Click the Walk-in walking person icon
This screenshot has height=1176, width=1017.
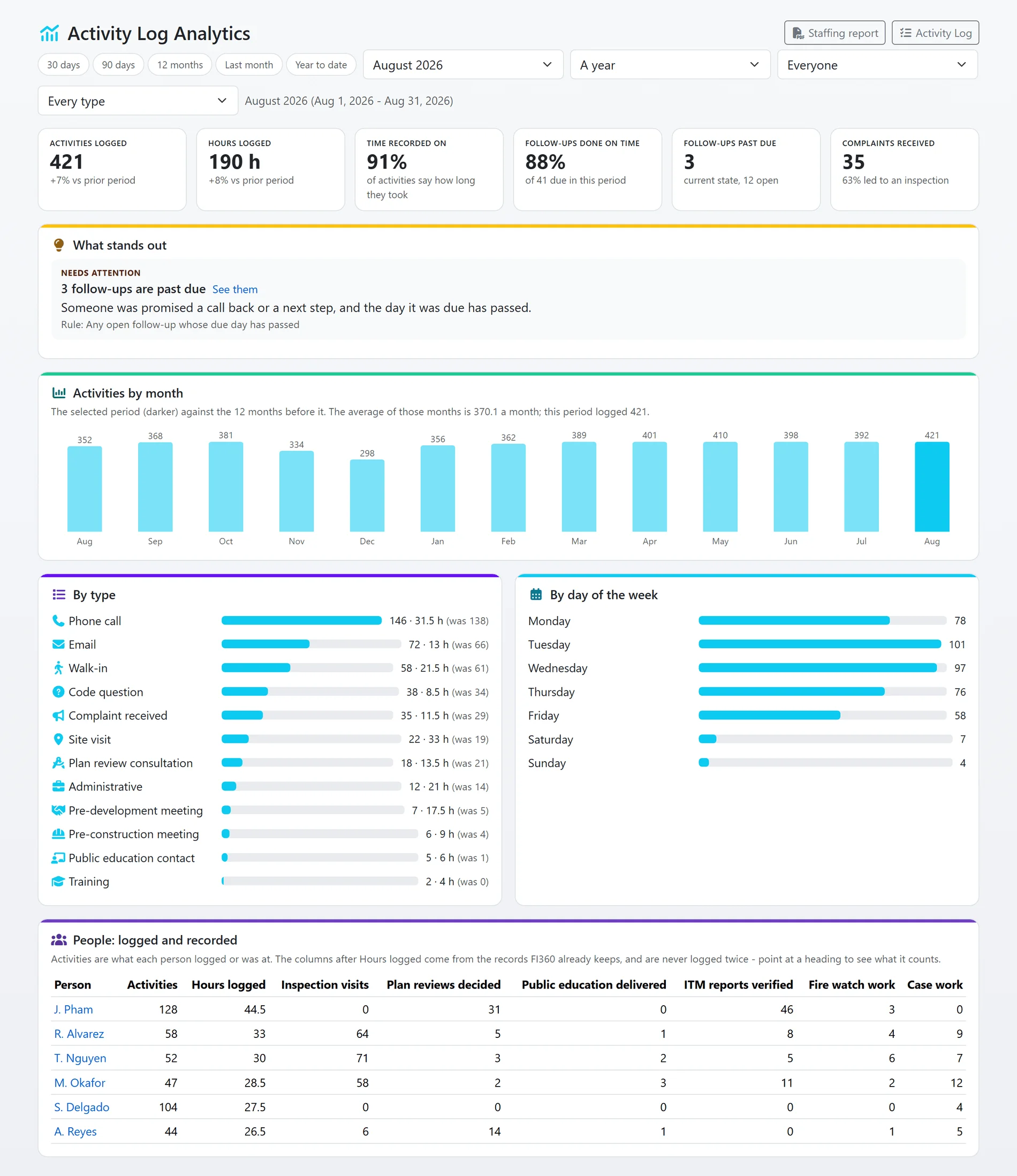point(58,668)
